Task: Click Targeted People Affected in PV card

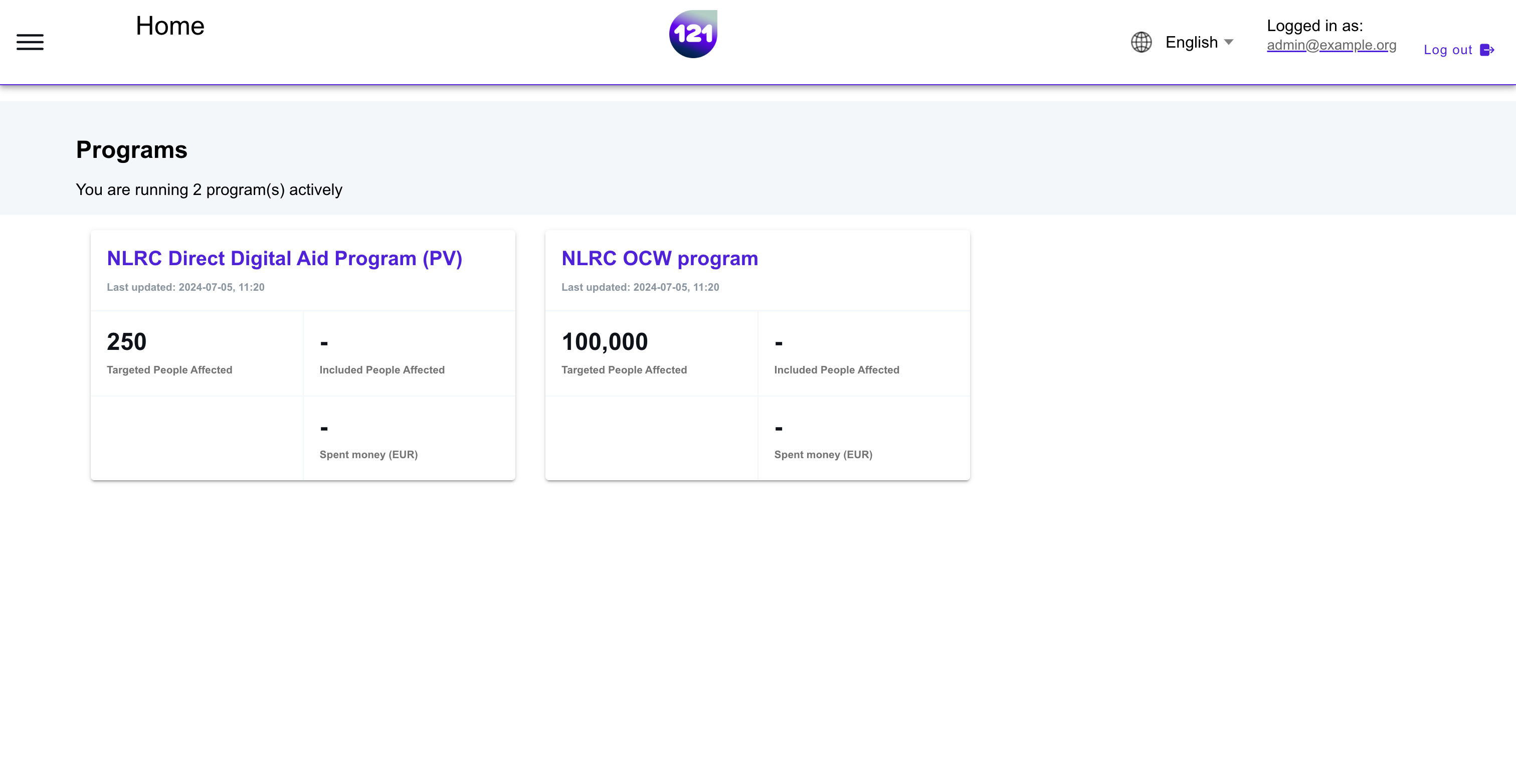Action: click(169, 369)
